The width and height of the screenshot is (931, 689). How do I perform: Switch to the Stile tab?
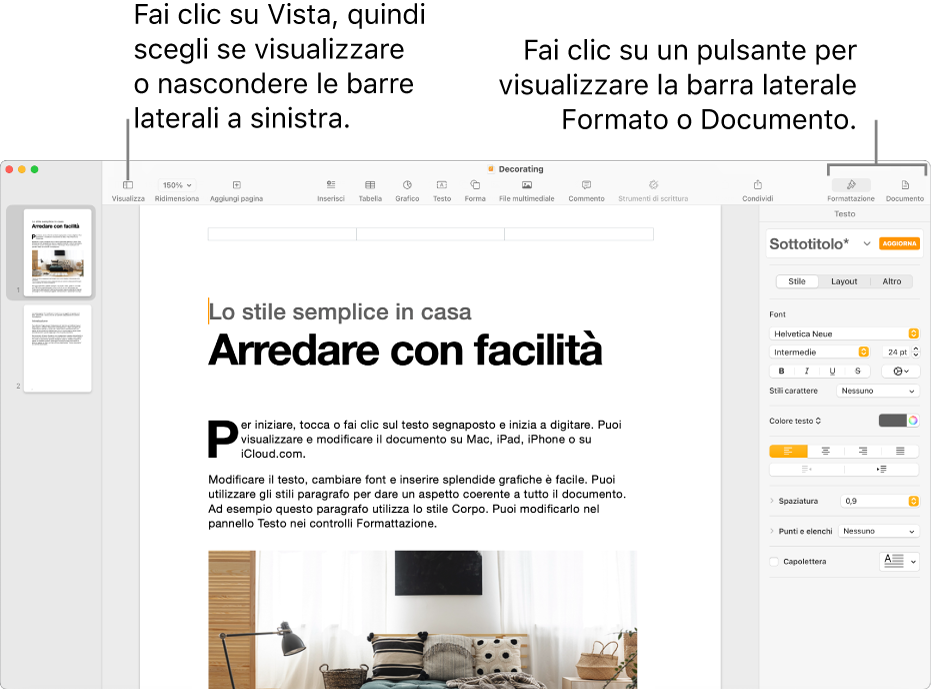(797, 282)
